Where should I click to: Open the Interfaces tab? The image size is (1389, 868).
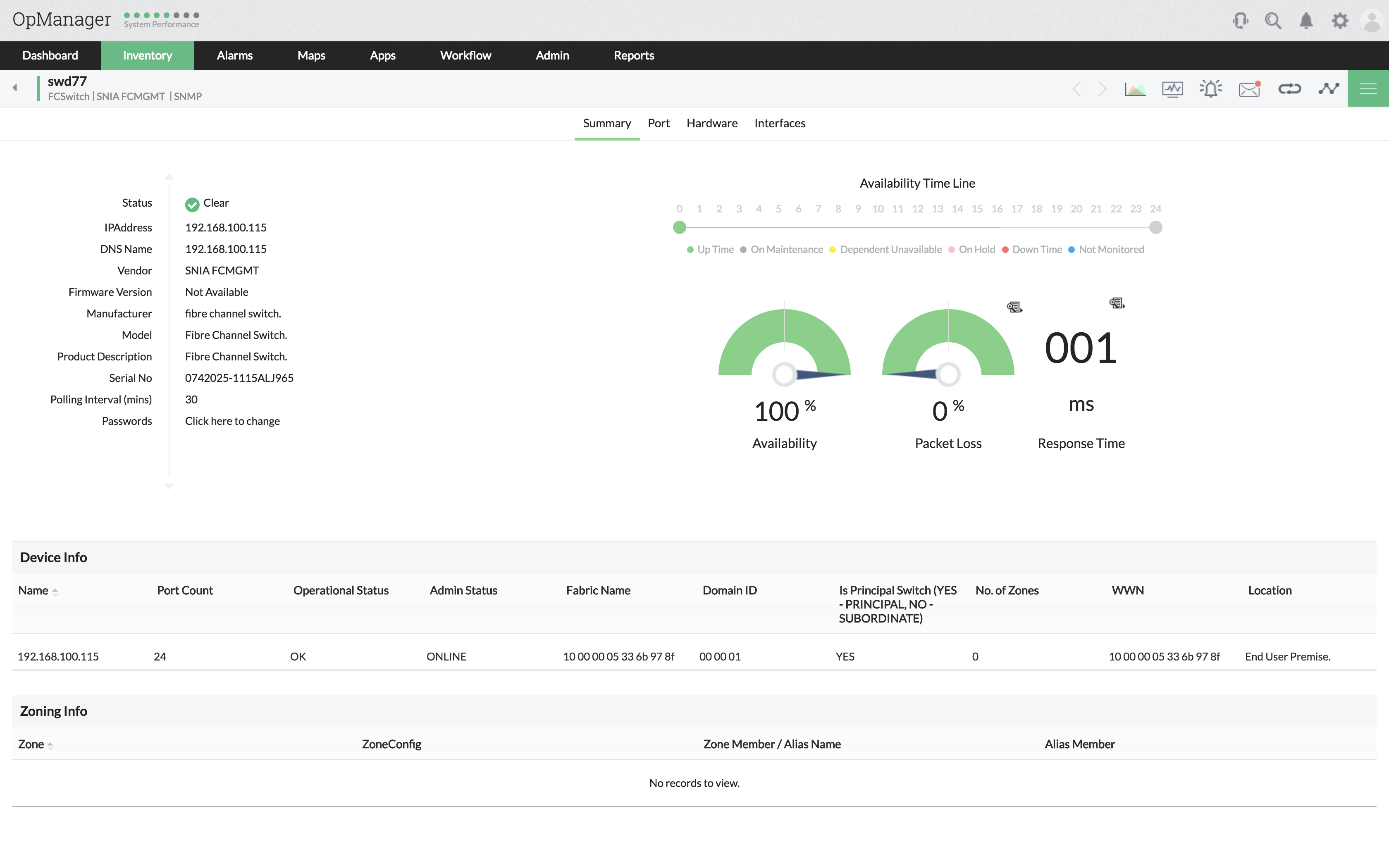[779, 124]
